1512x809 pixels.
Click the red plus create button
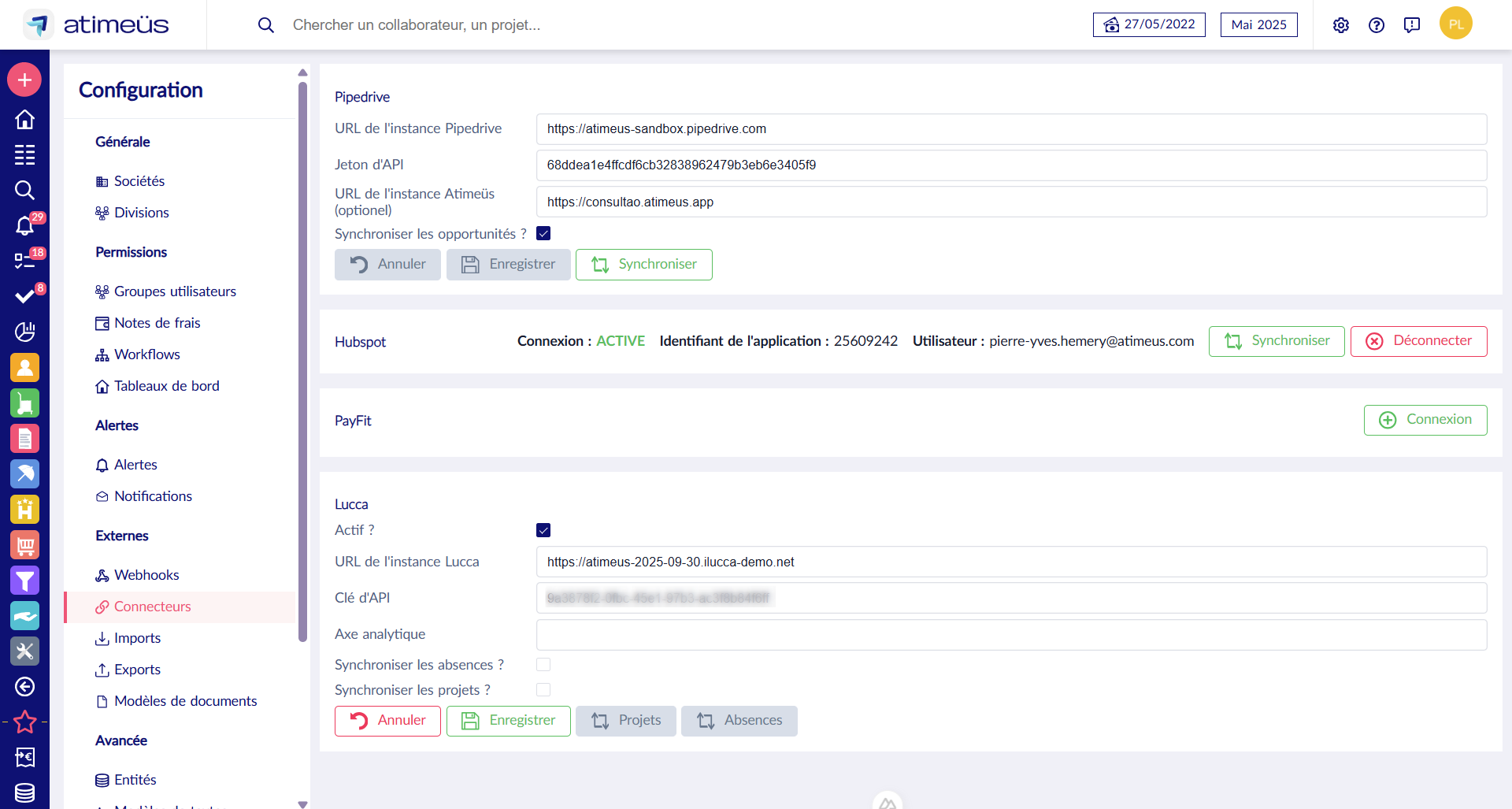pos(24,80)
